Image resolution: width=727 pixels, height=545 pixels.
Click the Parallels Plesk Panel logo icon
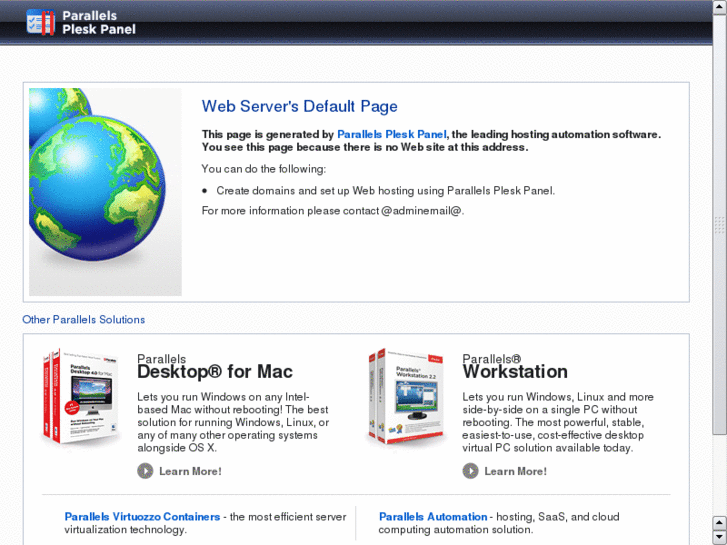[40, 22]
